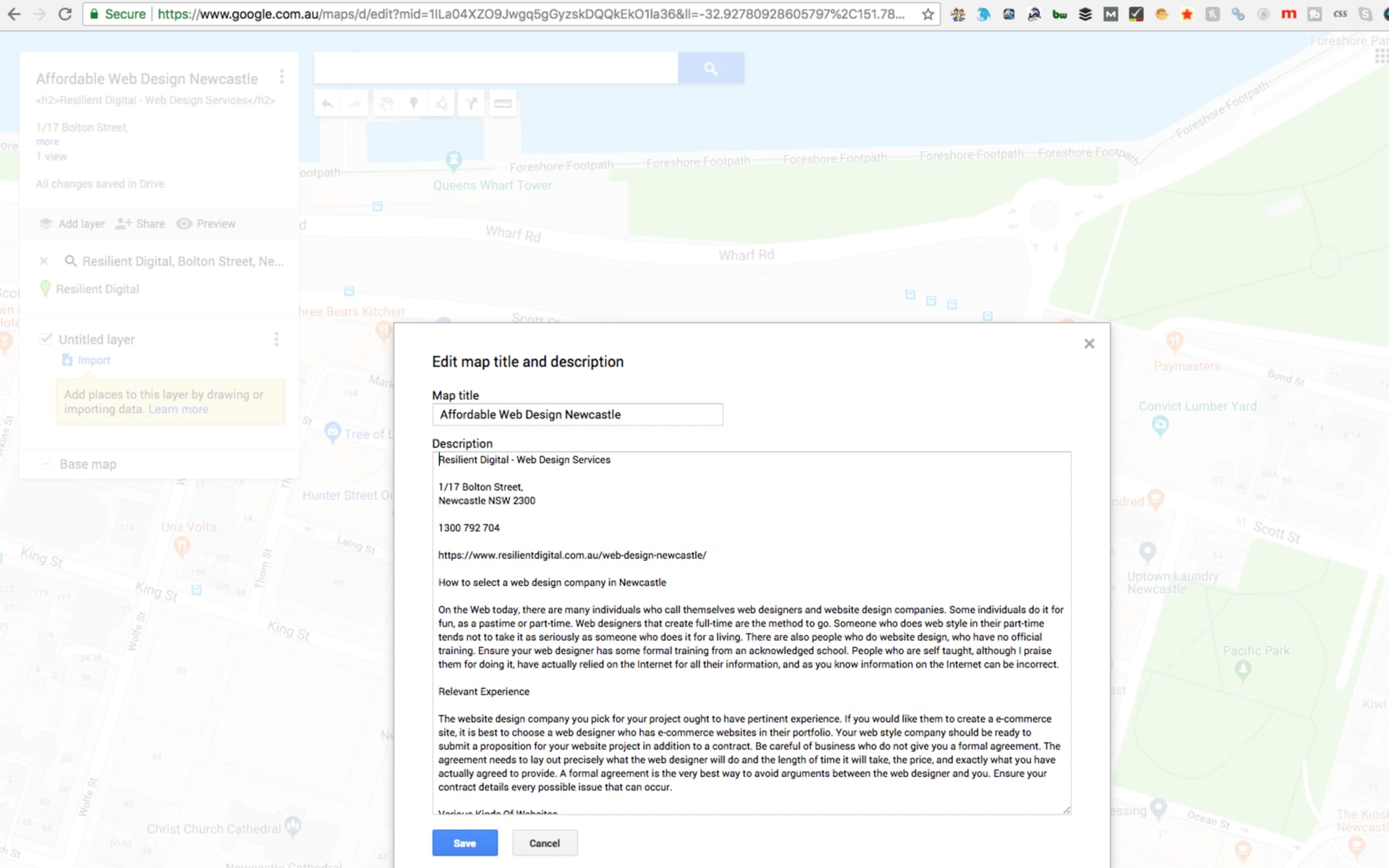Select the Draw a line tool
Viewport: 1389px width, 868px height.
click(441, 103)
